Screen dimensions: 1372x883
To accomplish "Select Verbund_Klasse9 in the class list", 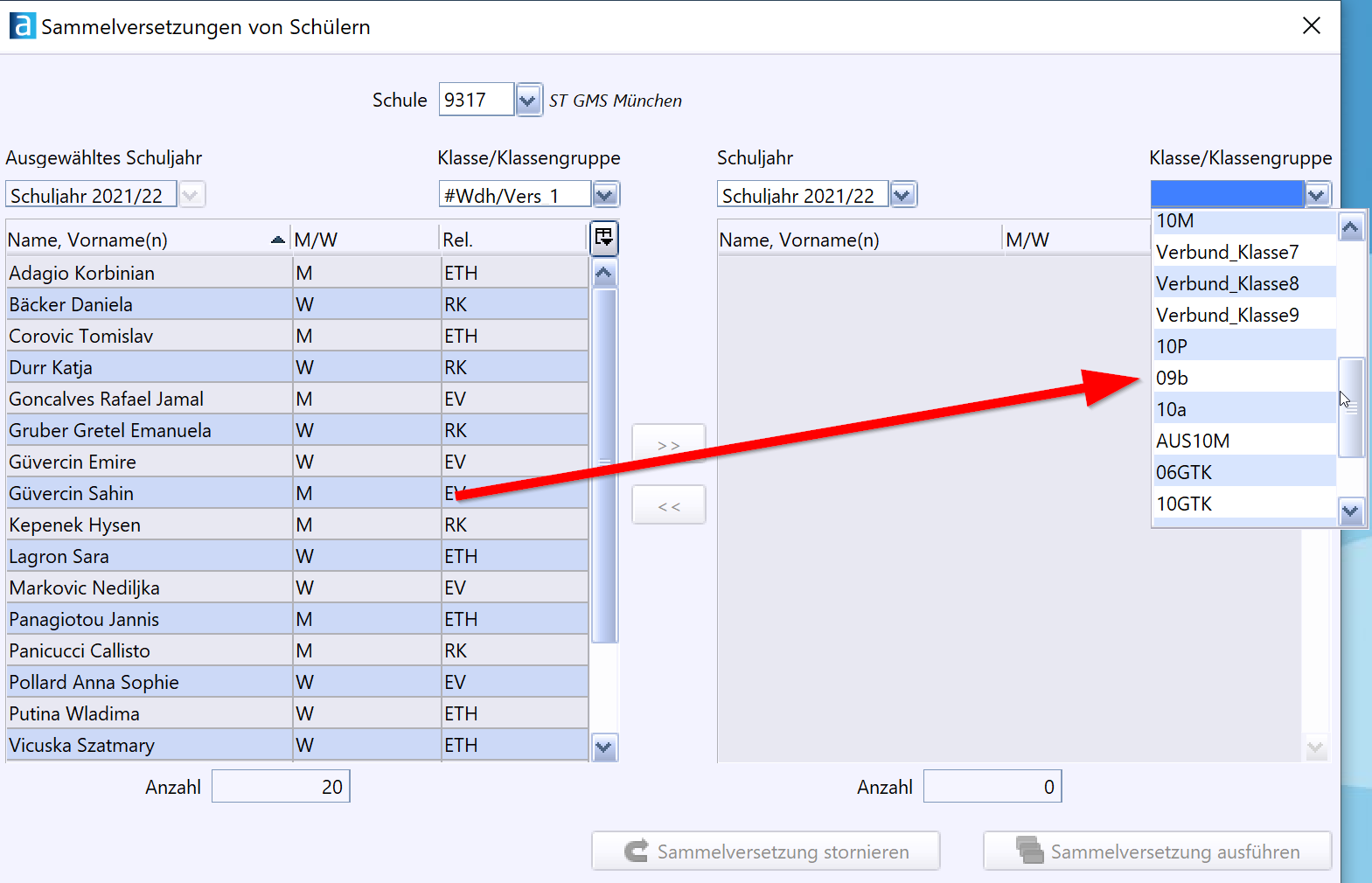I will point(1244,315).
